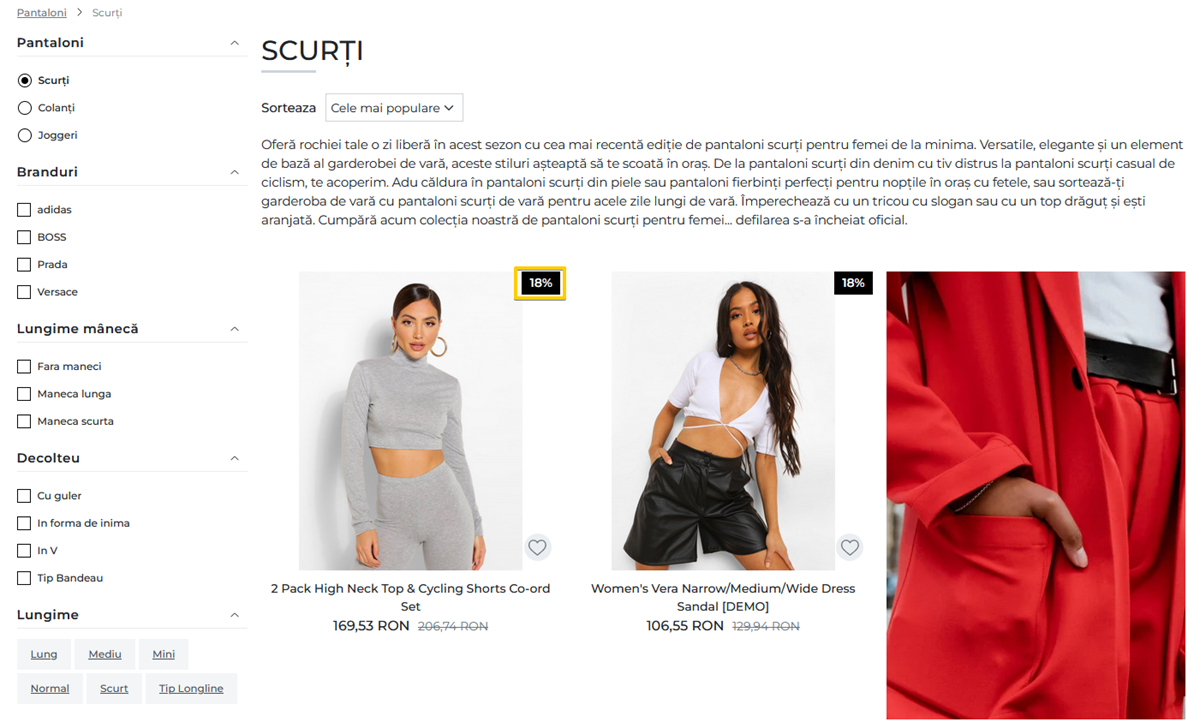Click 18% badge on the leather shorts product

pyautogui.click(x=853, y=283)
